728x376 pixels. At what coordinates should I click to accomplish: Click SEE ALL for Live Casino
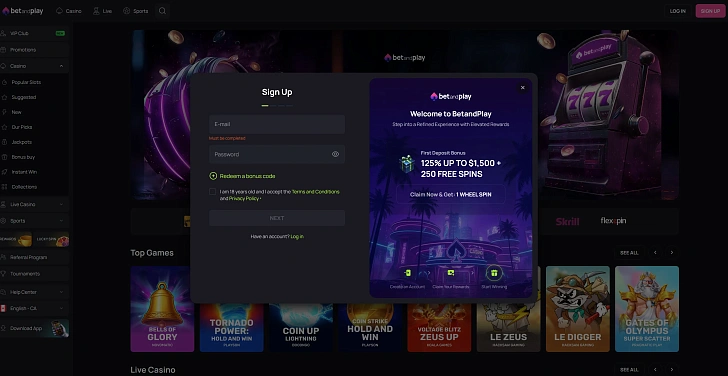tap(629, 370)
